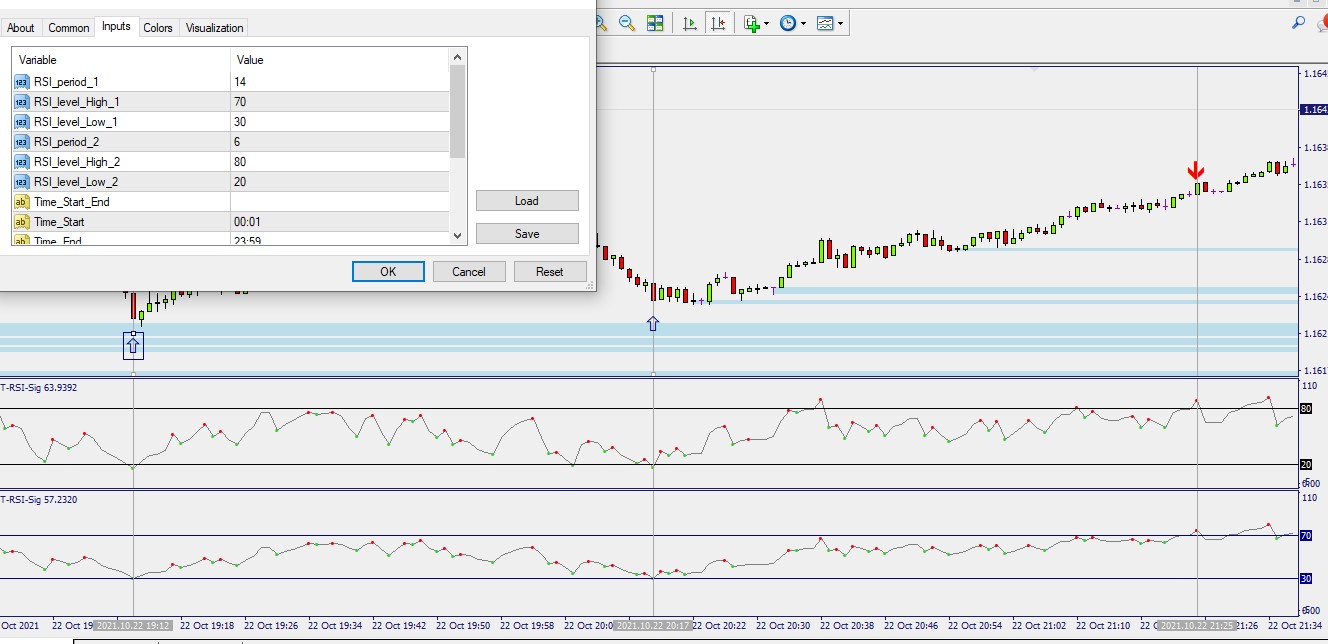Click the search magnifier icon at top right
The height and width of the screenshot is (644, 1328).
[x=1299, y=22]
